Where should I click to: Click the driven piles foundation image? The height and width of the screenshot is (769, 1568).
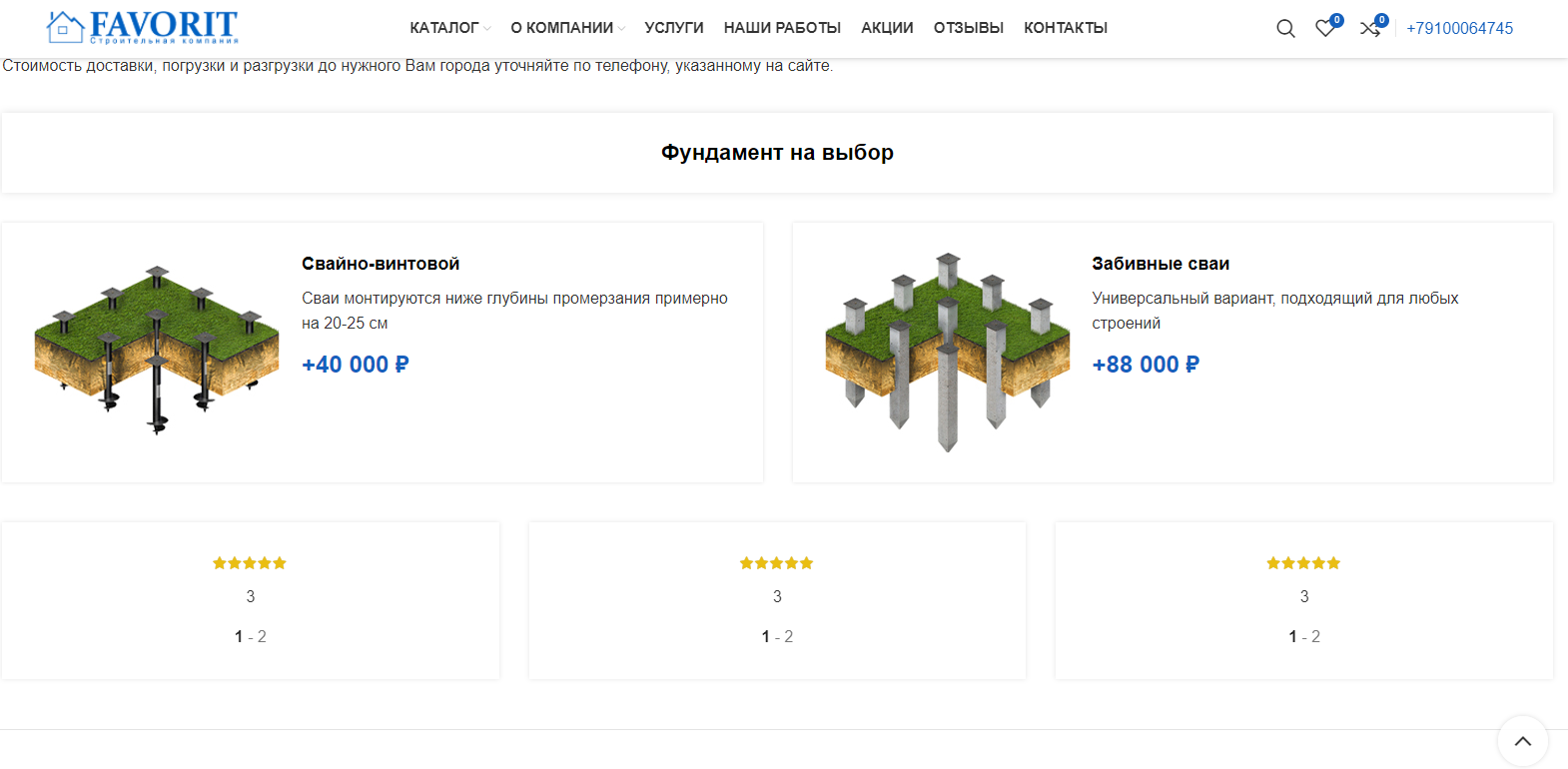pos(947,352)
